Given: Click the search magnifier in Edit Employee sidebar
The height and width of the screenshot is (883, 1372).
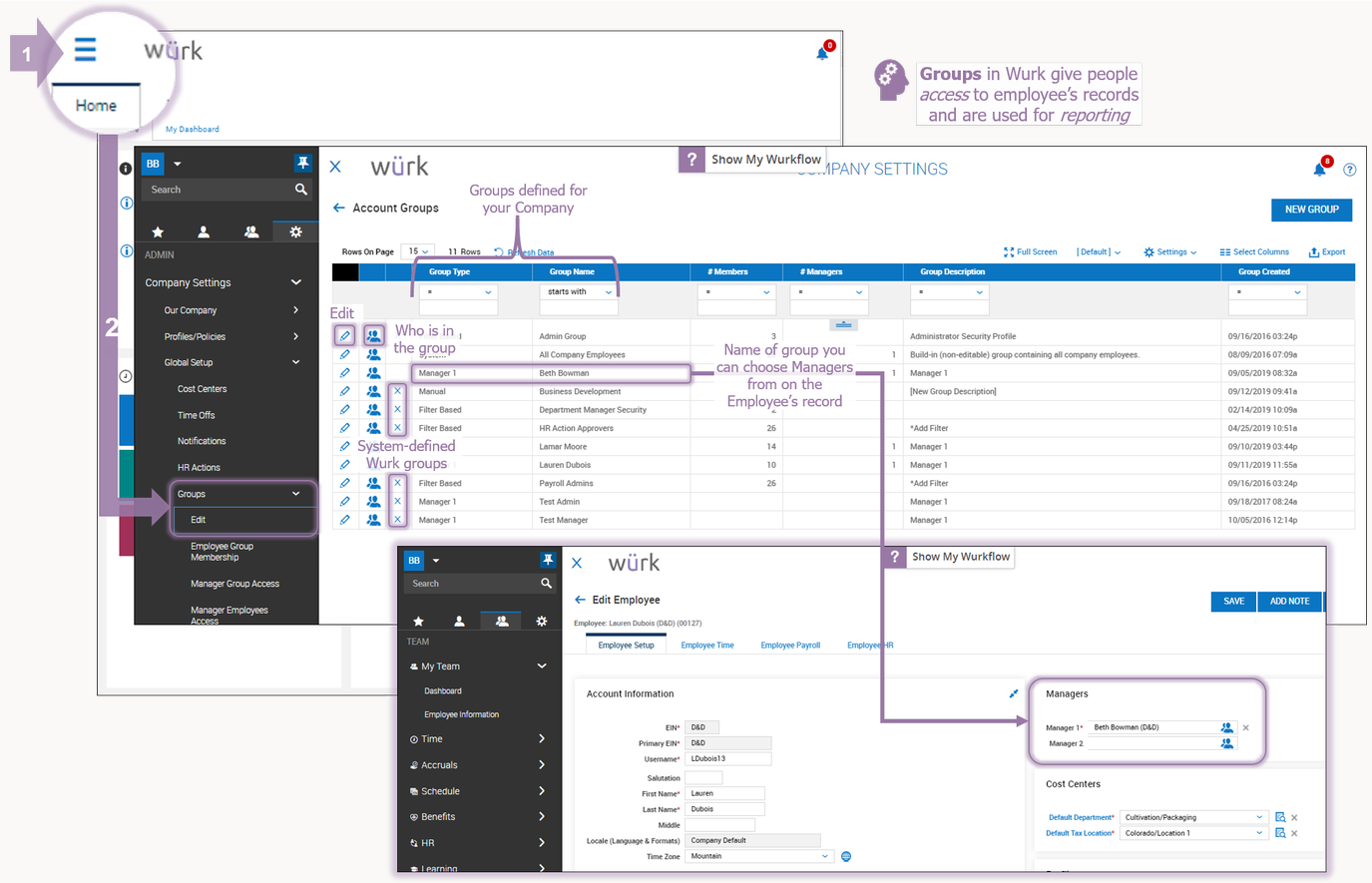Looking at the screenshot, I should (546, 584).
